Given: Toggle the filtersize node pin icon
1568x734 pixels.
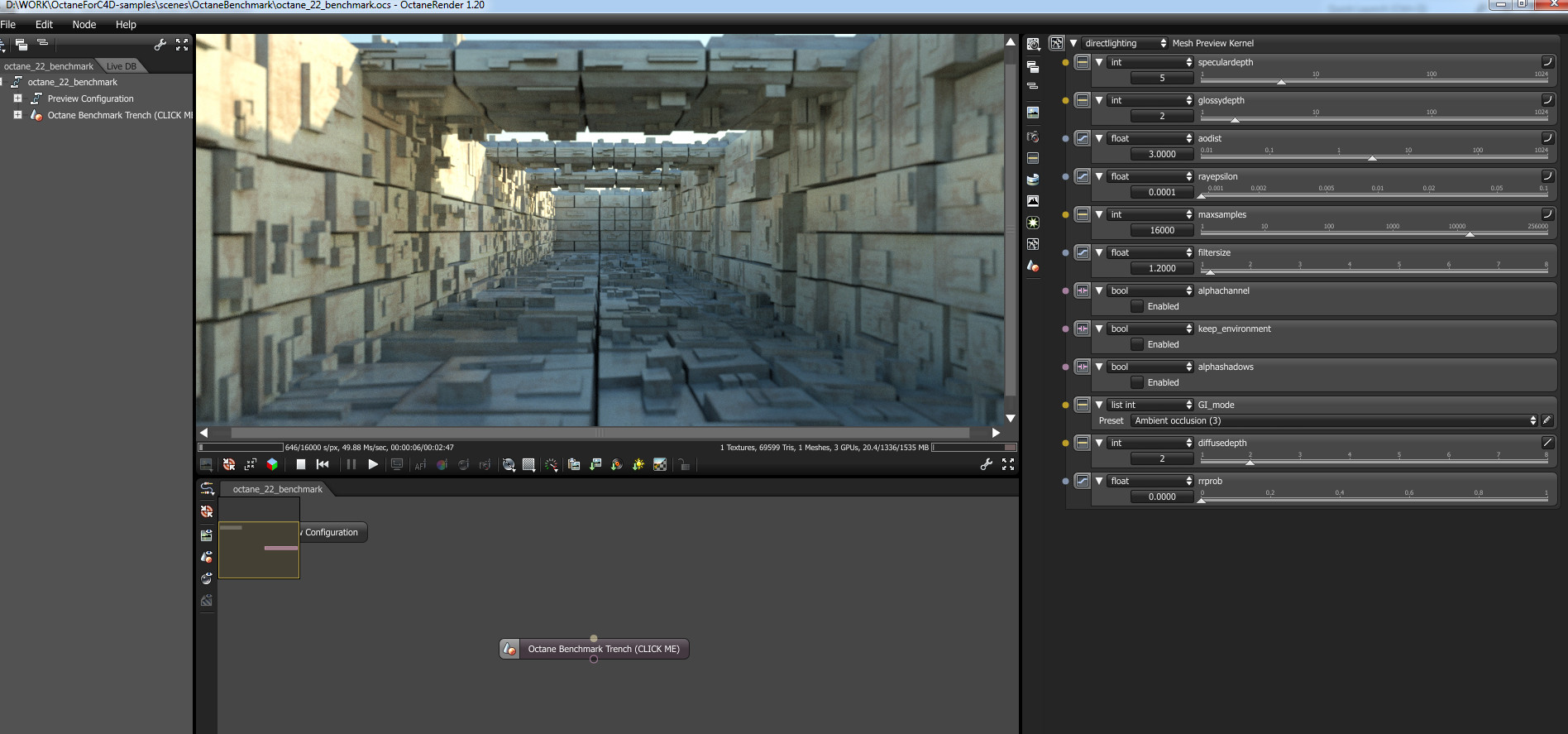Looking at the screenshot, I should tap(1082, 252).
